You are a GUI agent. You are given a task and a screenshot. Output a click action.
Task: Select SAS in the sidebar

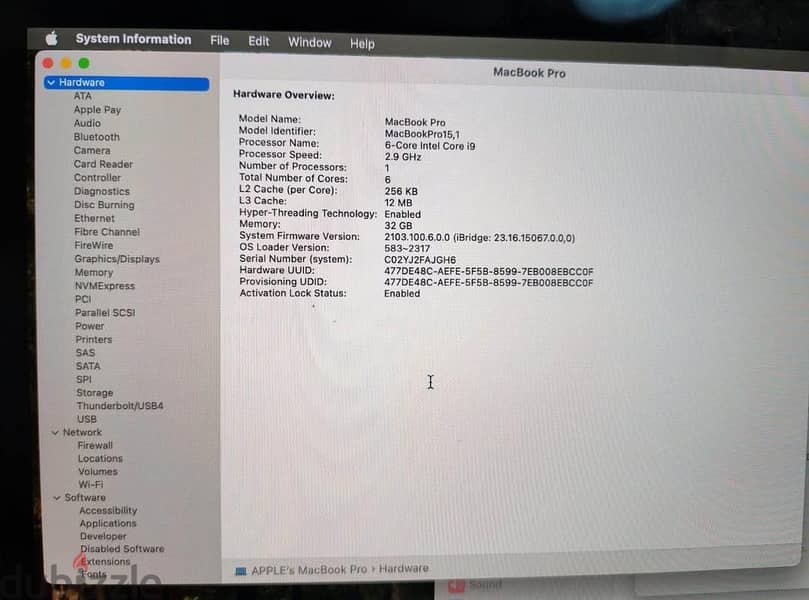[85, 353]
